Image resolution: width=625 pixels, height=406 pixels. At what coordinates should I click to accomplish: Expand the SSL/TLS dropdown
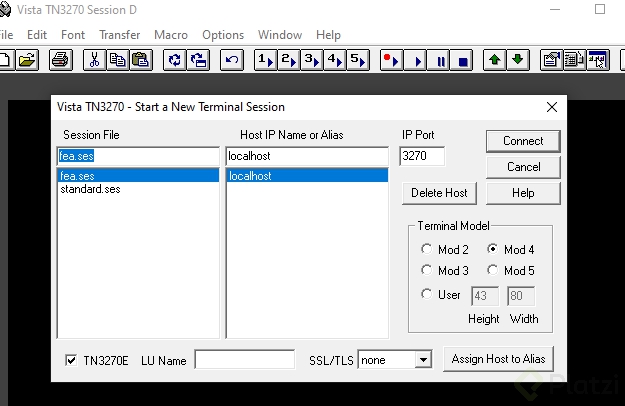[423, 360]
